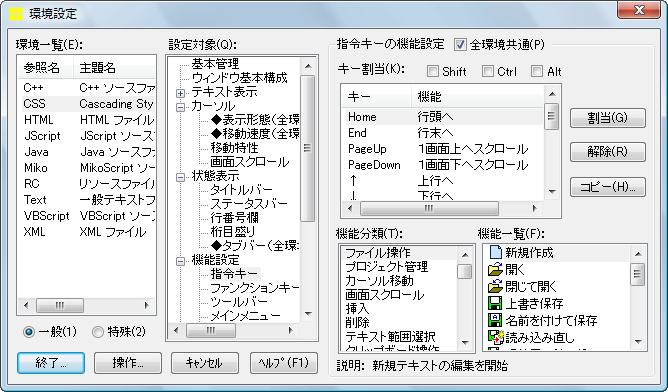Select the 特殊(2) radio button

click(x=98, y=332)
